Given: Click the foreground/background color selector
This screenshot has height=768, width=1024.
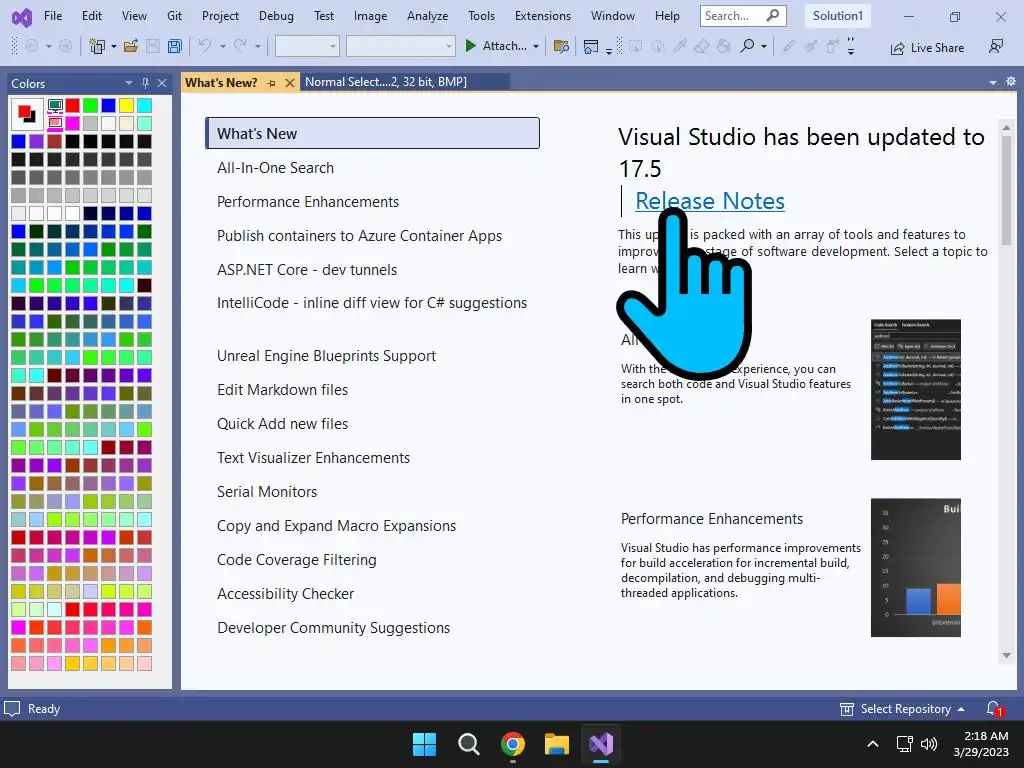Looking at the screenshot, I should [x=27, y=114].
